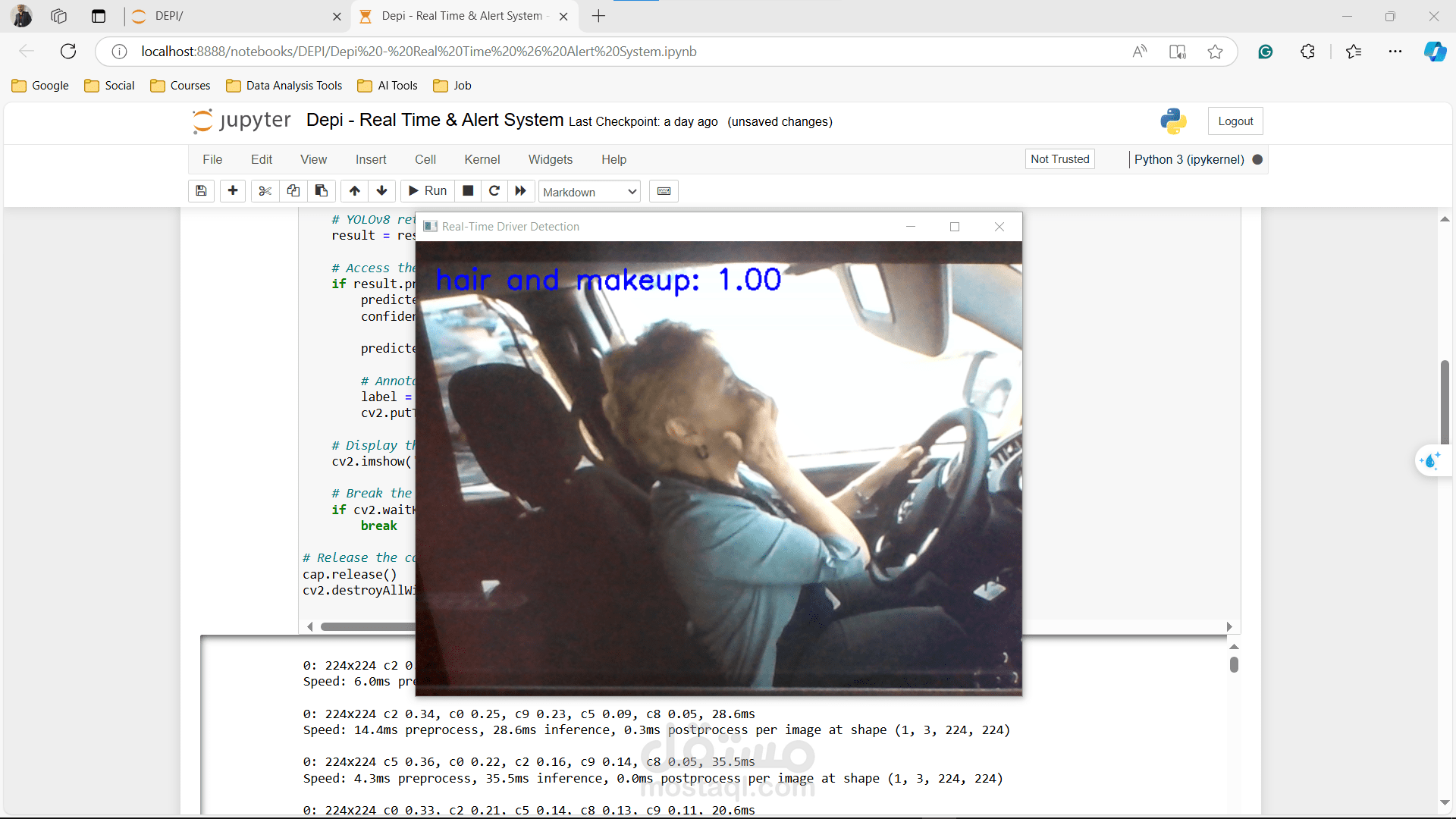Open the Widgets menu in Jupyter
The width and height of the screenshot is (1456, 819).
point(551,159)
